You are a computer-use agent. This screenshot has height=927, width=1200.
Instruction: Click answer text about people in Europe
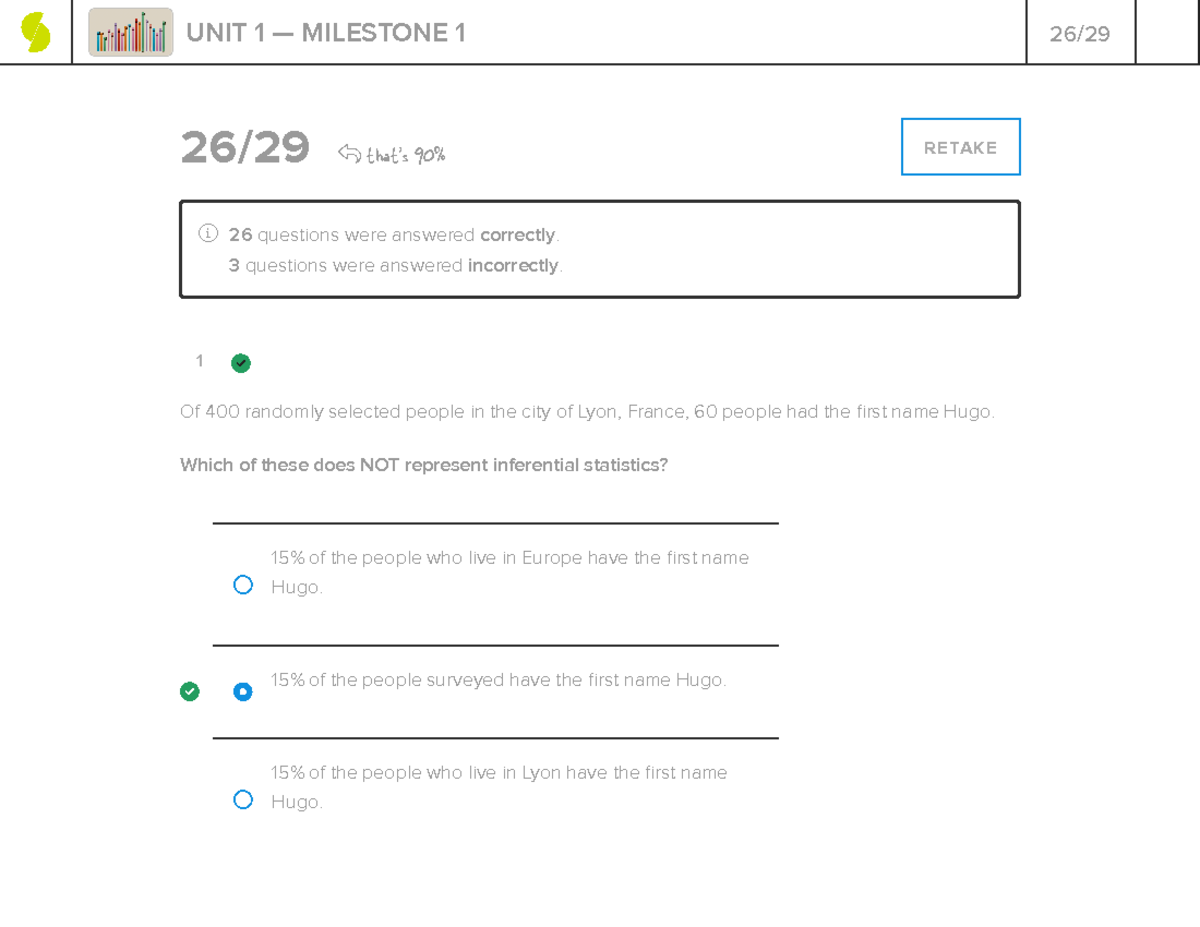click(509, 572)
